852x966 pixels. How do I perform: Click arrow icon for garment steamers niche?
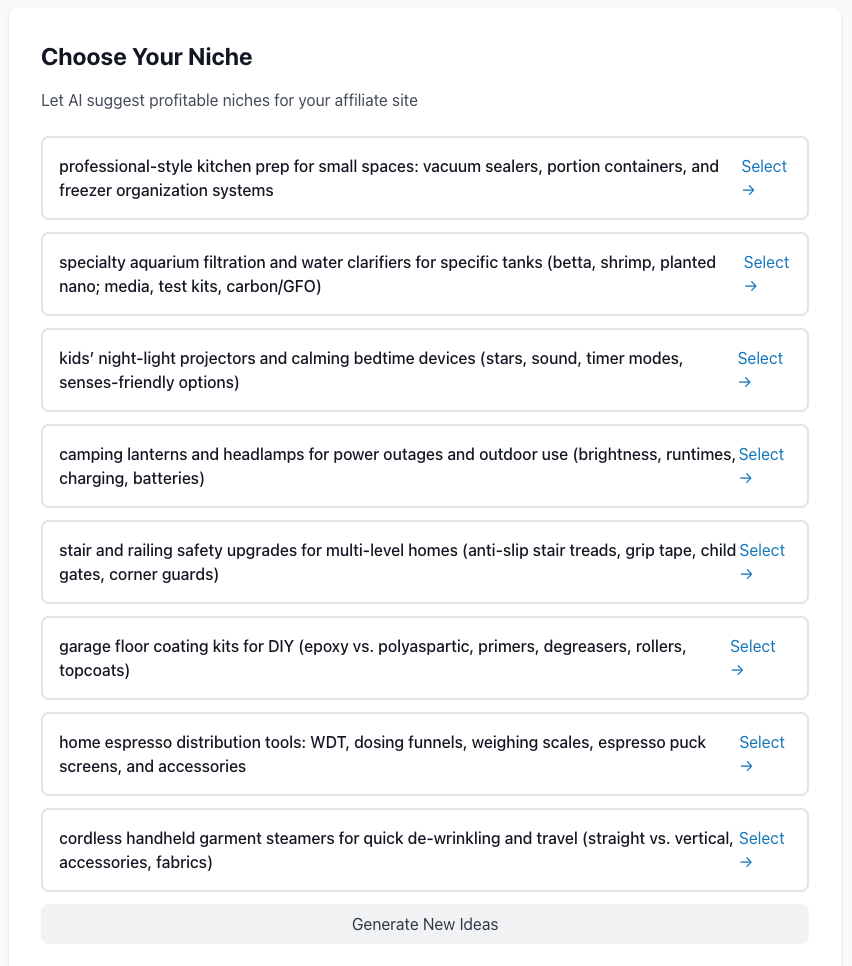coord(745,862)
